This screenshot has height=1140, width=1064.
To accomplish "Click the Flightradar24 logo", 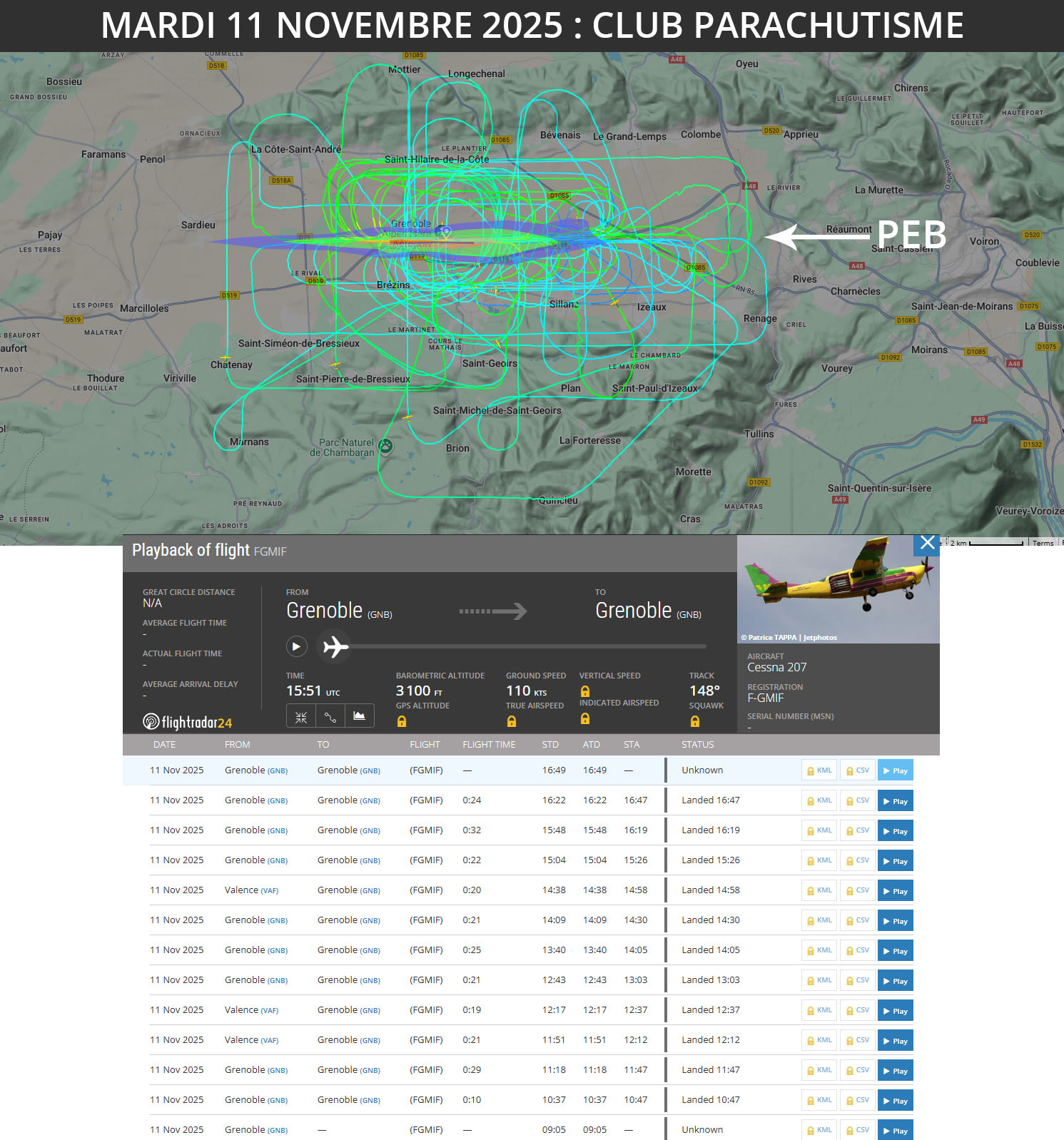I will [x=188, y=722].
